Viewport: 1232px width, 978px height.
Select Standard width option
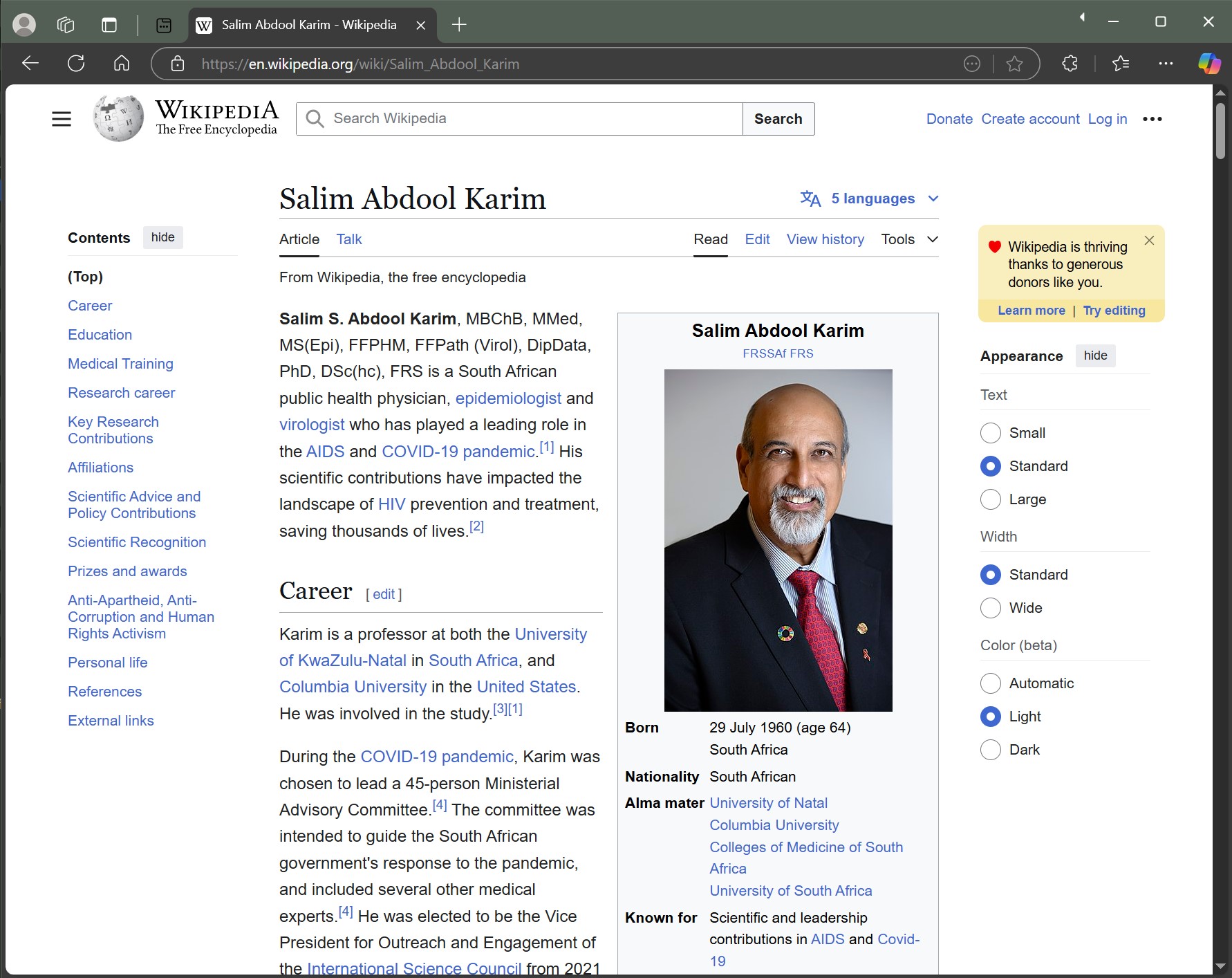pyautogui.click(x=991, y=575)
